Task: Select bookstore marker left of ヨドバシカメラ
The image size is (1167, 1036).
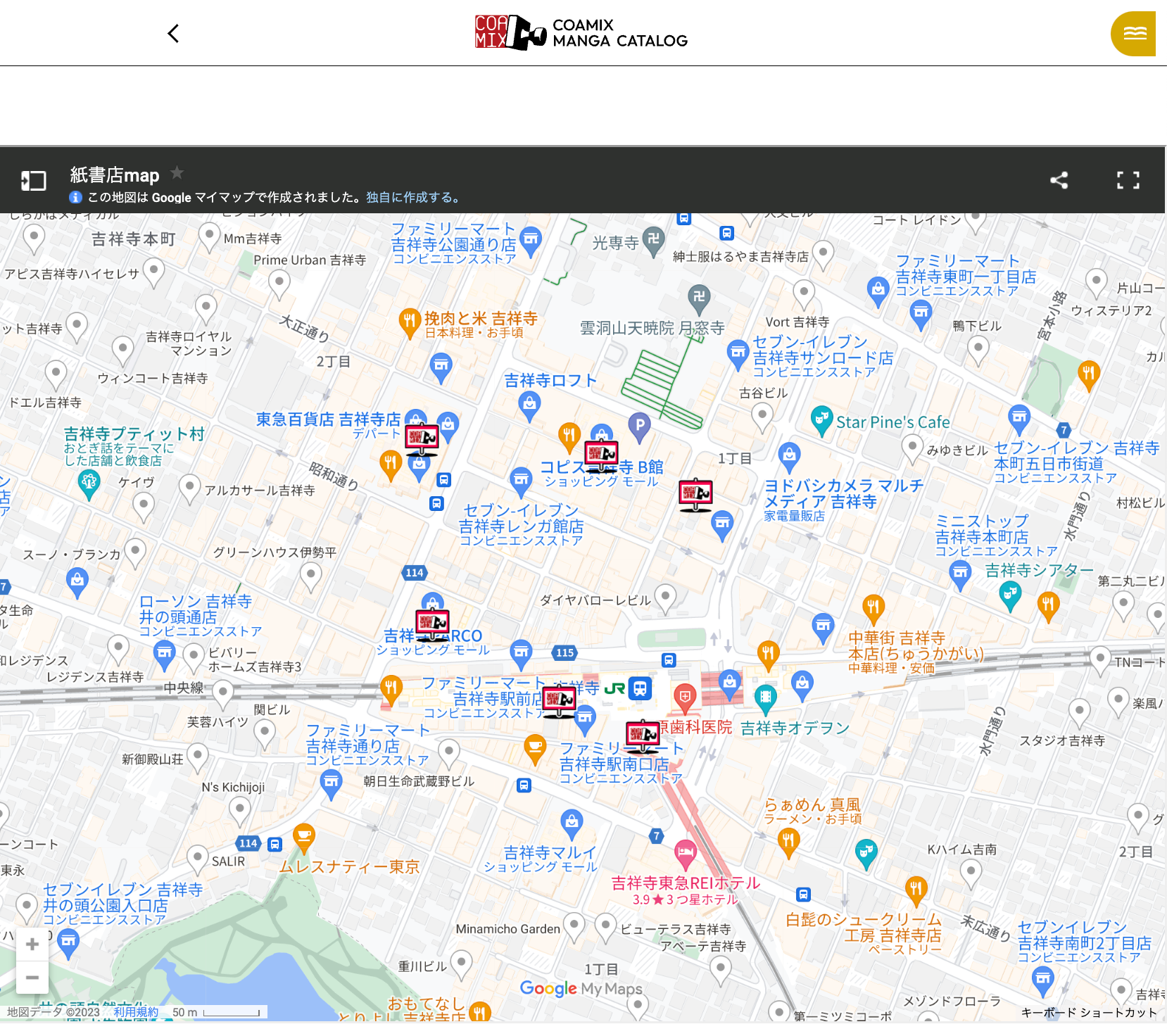Action: 695,495
